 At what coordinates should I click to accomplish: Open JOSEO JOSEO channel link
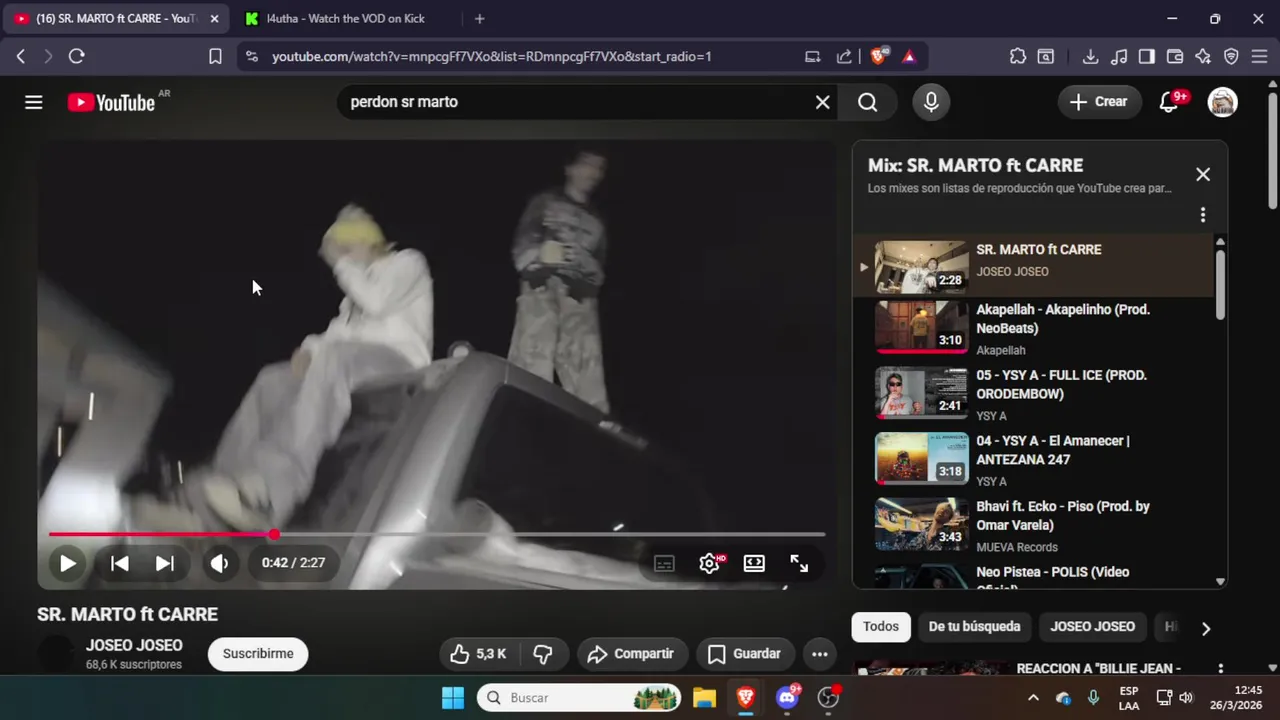point(134,645)
